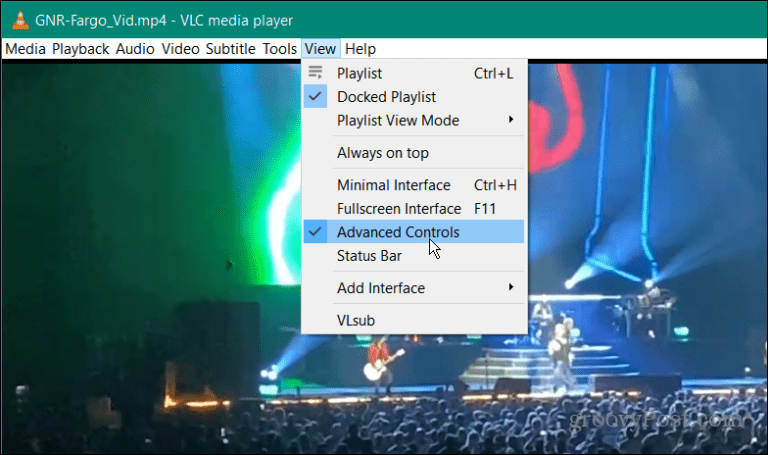Uncheck the Docked Playlist option
The width and height of the screenshot is (768, 455).
pos(414,97)
